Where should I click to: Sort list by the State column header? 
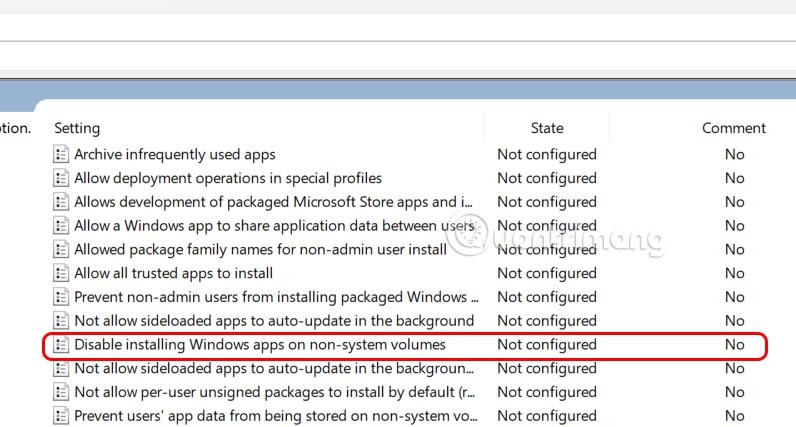[x=547, y=128]
